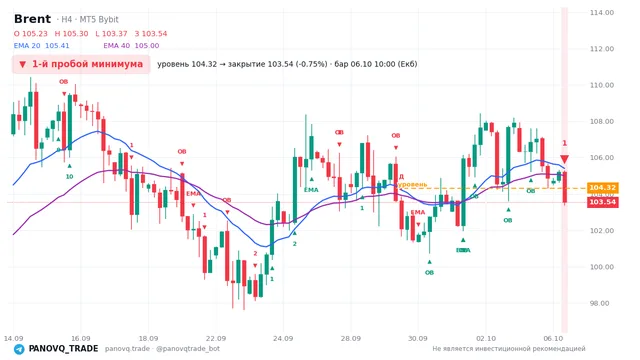Viewport: 640px width, 360px height.
Task: Click the red '2' marker near 23.09
Action: (x=255, y=253)
